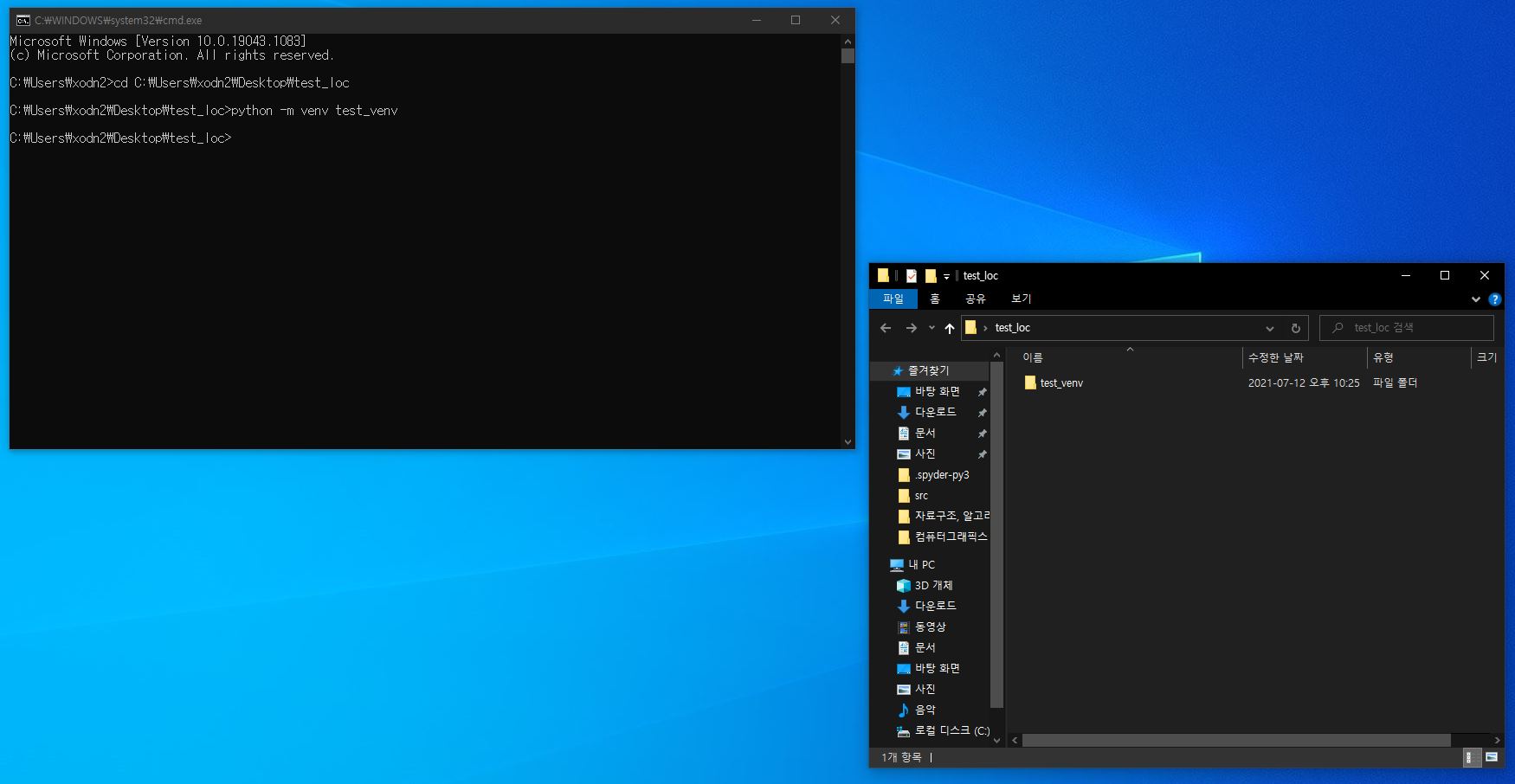Click the test_loc 검색 search box
This screenshot has width=1515, height=784.
tap(1407, 328)
